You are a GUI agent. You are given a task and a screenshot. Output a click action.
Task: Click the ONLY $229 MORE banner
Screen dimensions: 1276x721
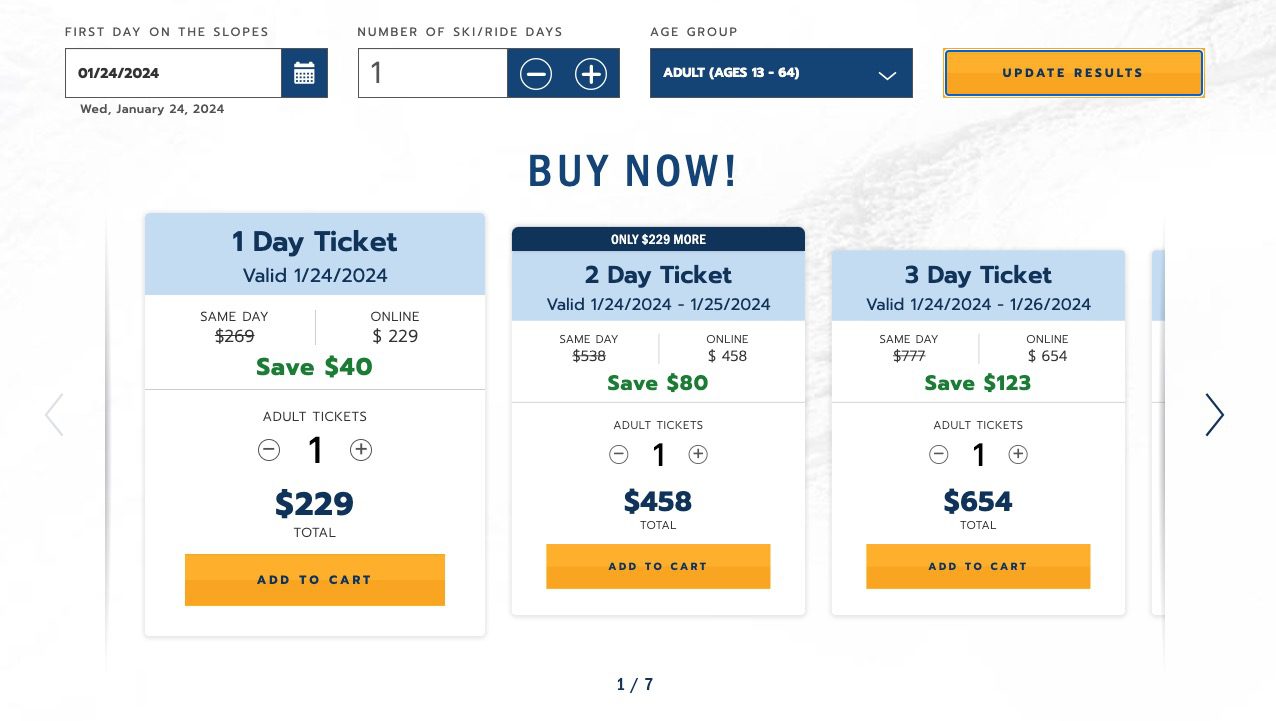point(658,239)
